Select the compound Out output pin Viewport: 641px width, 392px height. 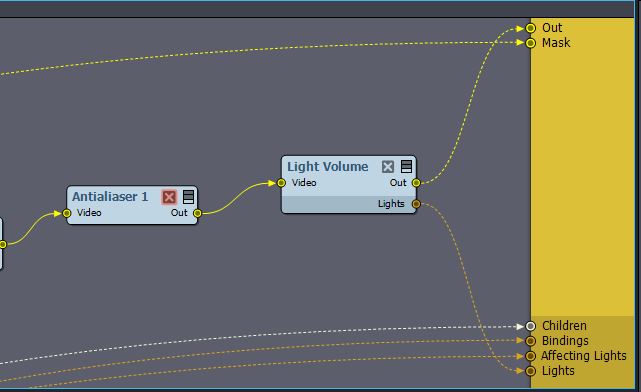[531, 28]
